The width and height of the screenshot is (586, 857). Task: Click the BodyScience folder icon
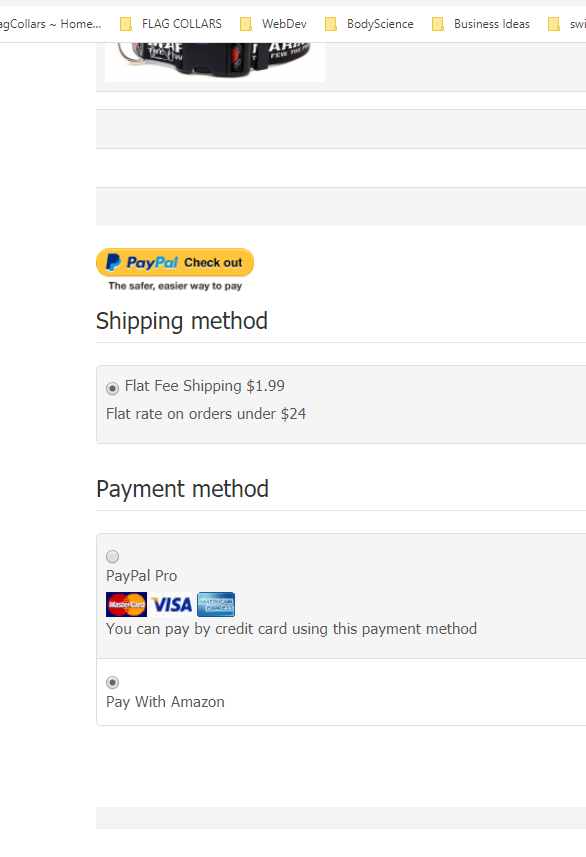coord(331,24)
